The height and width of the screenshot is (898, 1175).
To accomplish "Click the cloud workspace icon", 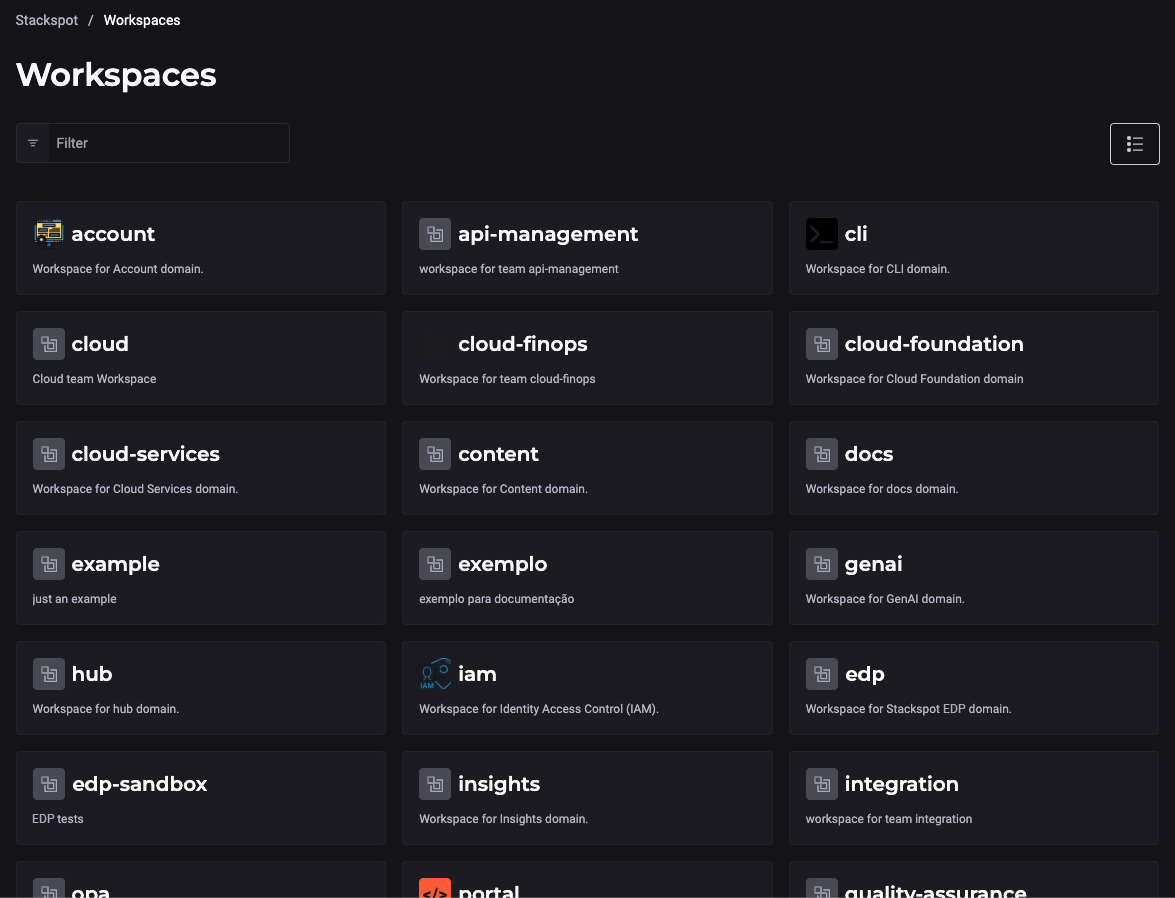I will point(49,344).
